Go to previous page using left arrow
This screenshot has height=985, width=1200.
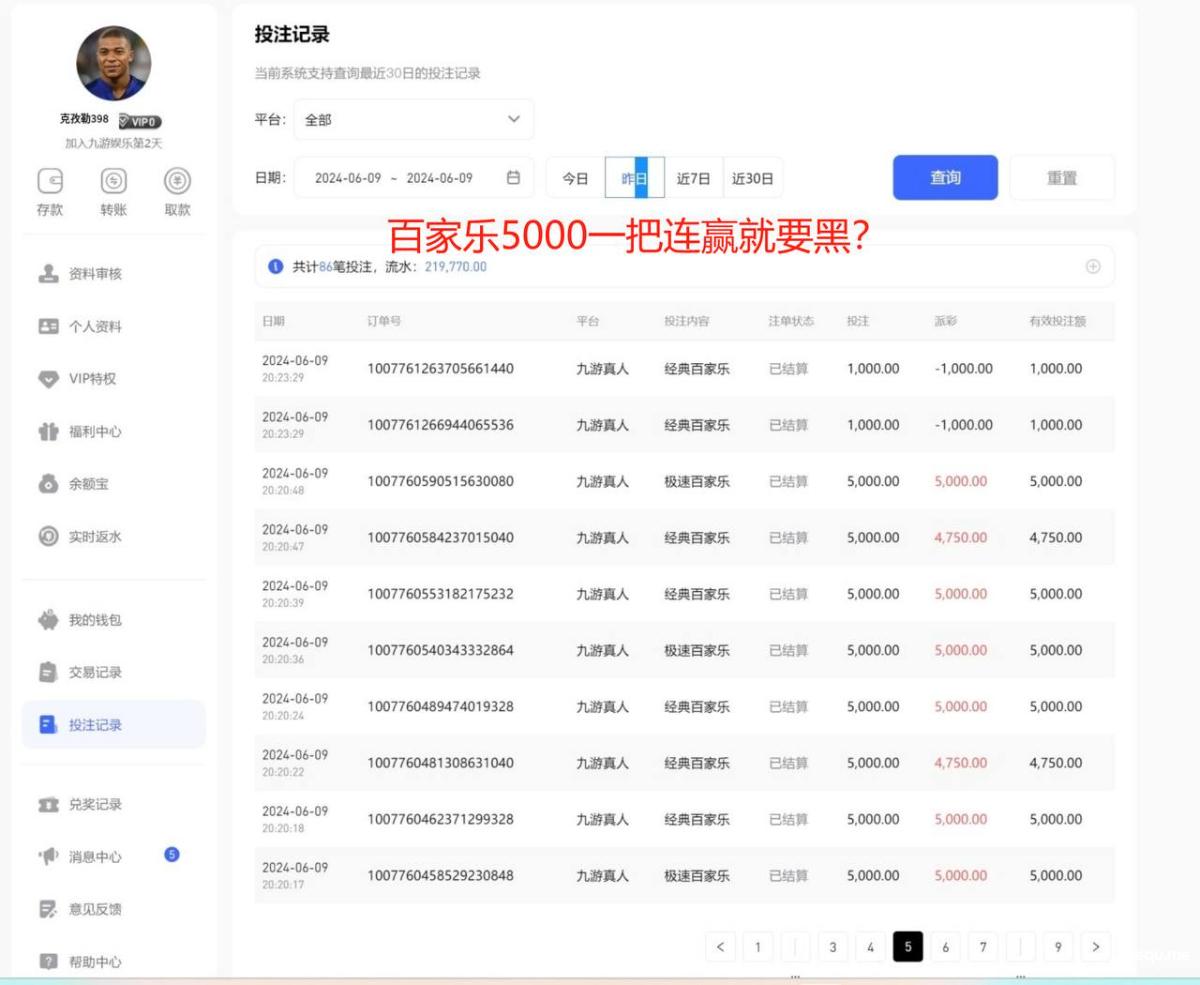[x=720, y=947]
